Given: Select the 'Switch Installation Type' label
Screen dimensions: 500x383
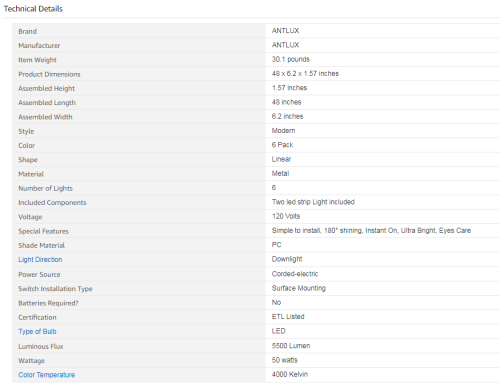Looking at the screenshot, I should [x=55, y=289].
